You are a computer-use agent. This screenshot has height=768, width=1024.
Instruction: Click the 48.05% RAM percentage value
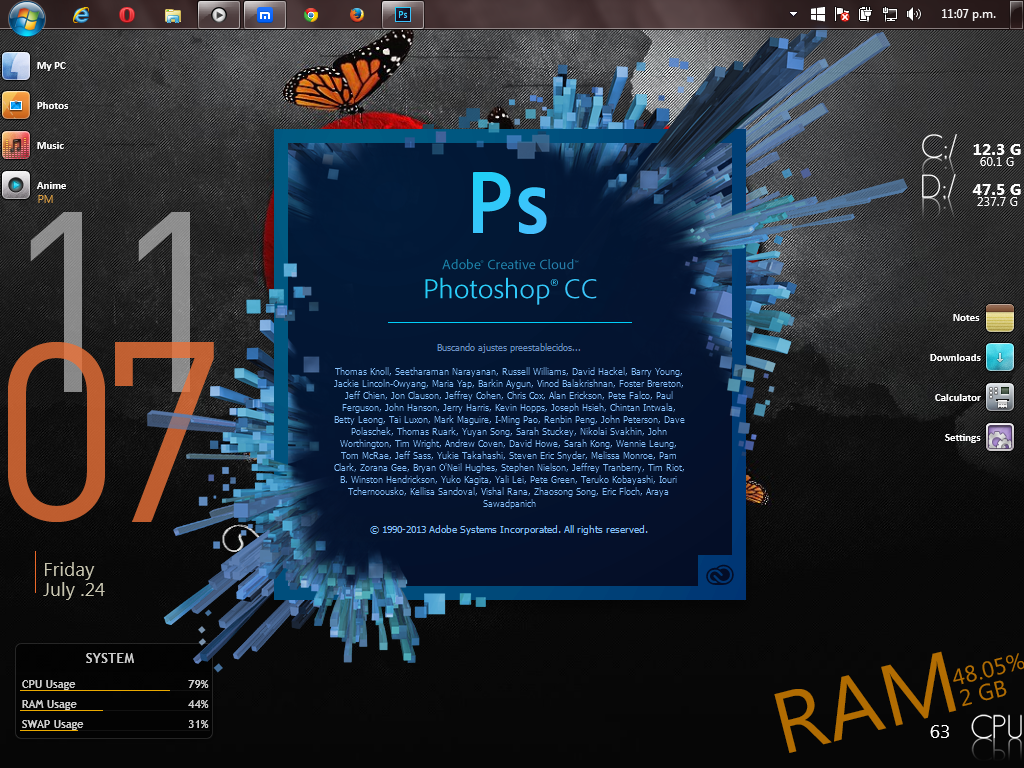tap(988, 669)
